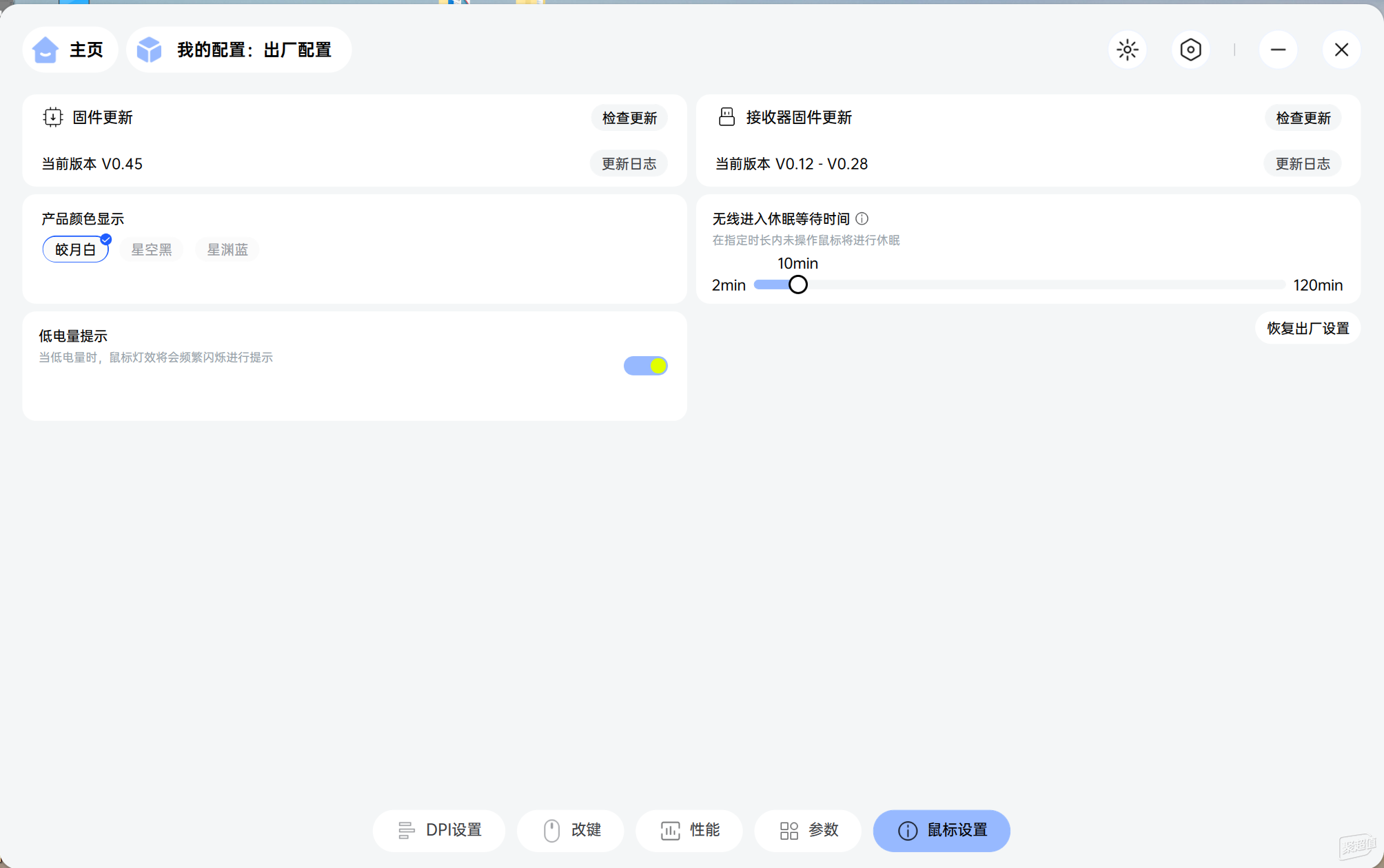
Task: Open the hexagon settings icon
Action: pos(1190,50)
